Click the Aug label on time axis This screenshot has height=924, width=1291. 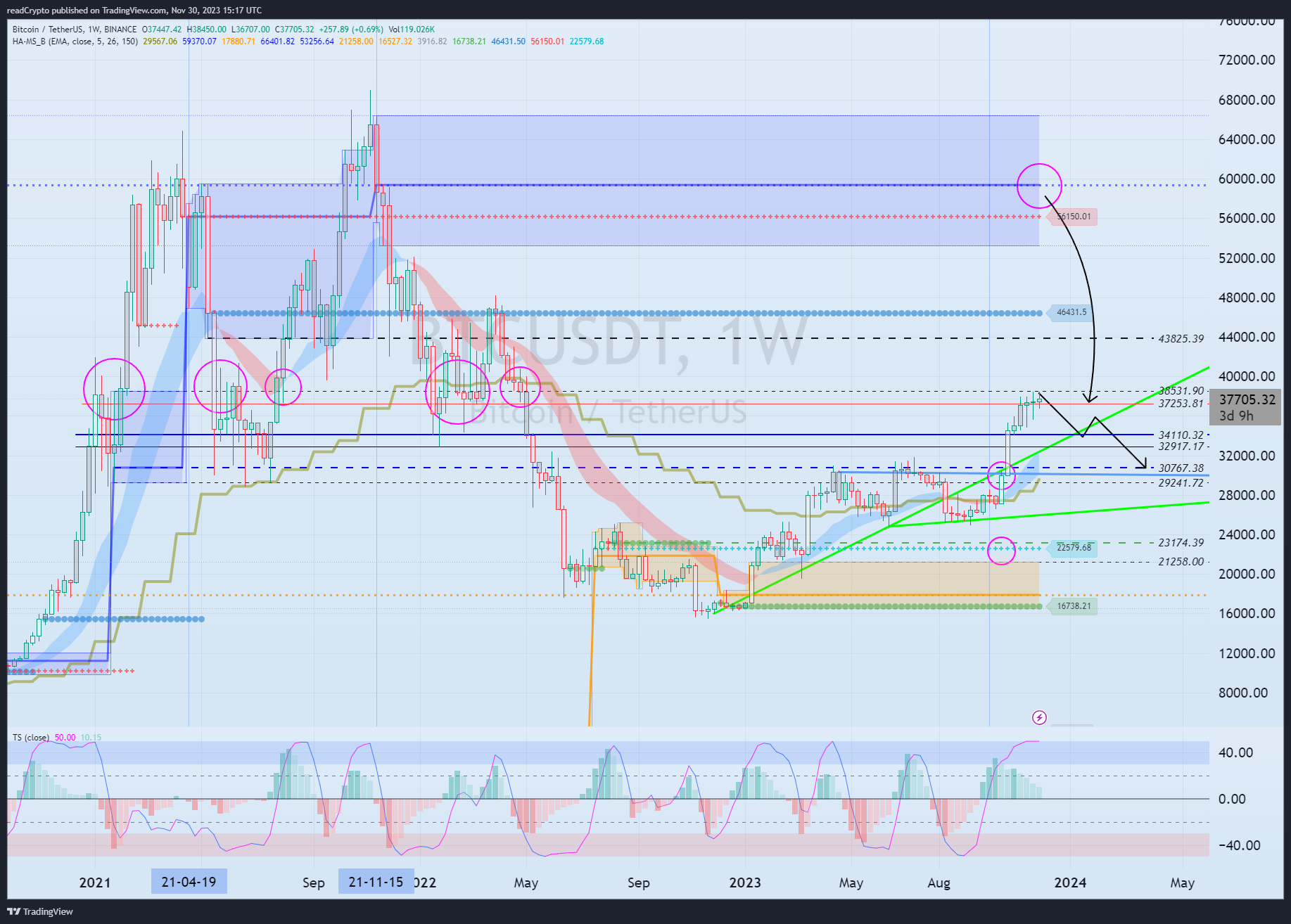[x=939, y=883]
